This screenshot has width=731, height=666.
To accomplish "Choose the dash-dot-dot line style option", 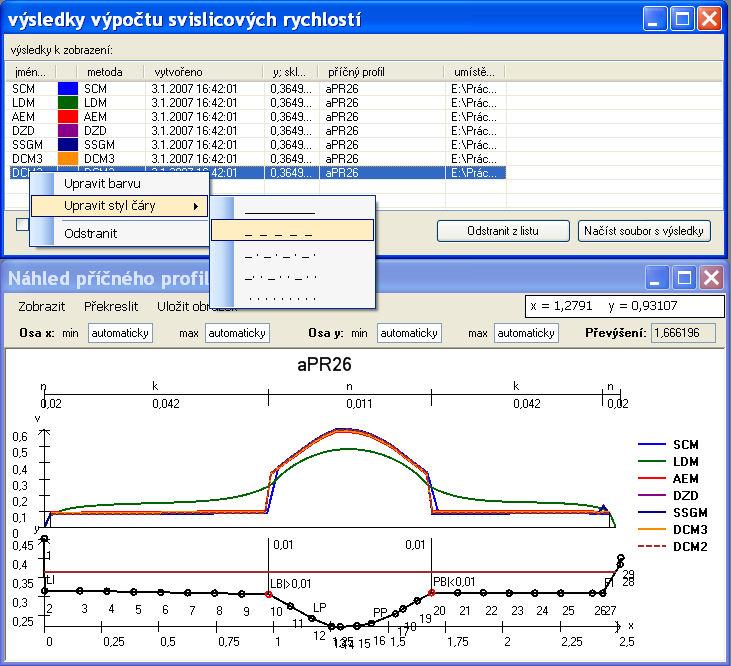I will click(292, 278).
